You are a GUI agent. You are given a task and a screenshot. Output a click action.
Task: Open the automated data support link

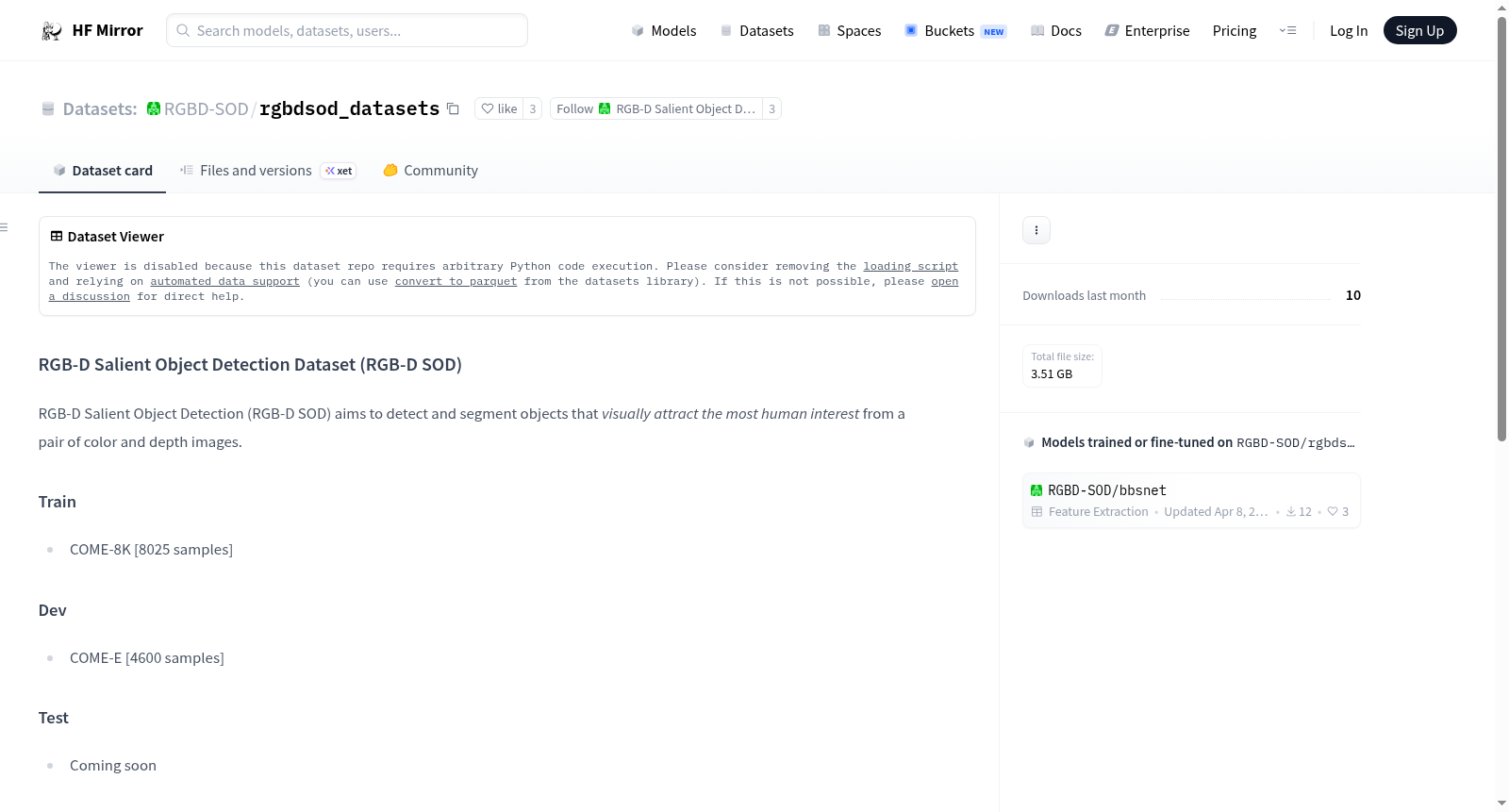click(x=224, y=282)
